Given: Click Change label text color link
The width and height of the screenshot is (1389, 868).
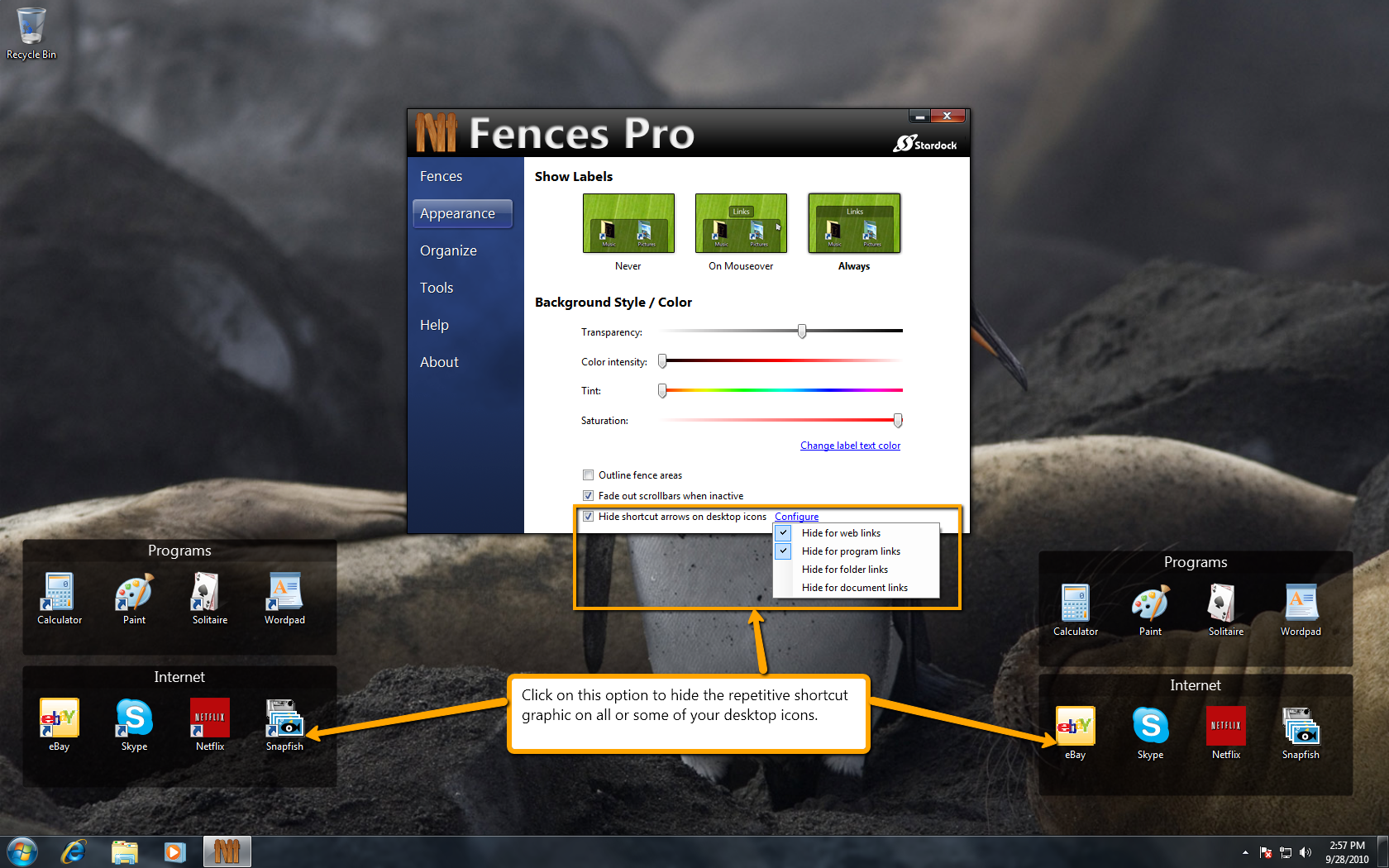Looking at the screenshot, I should click(x=850, y=446).
